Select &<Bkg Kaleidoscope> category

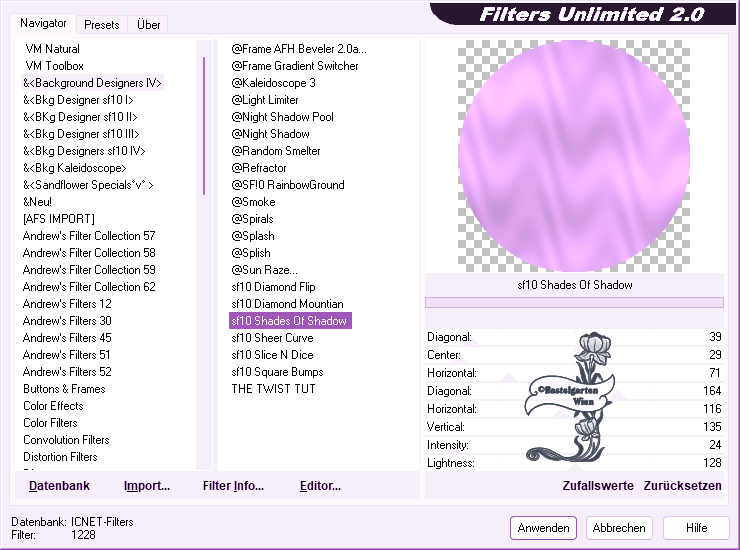click(75, 168)
